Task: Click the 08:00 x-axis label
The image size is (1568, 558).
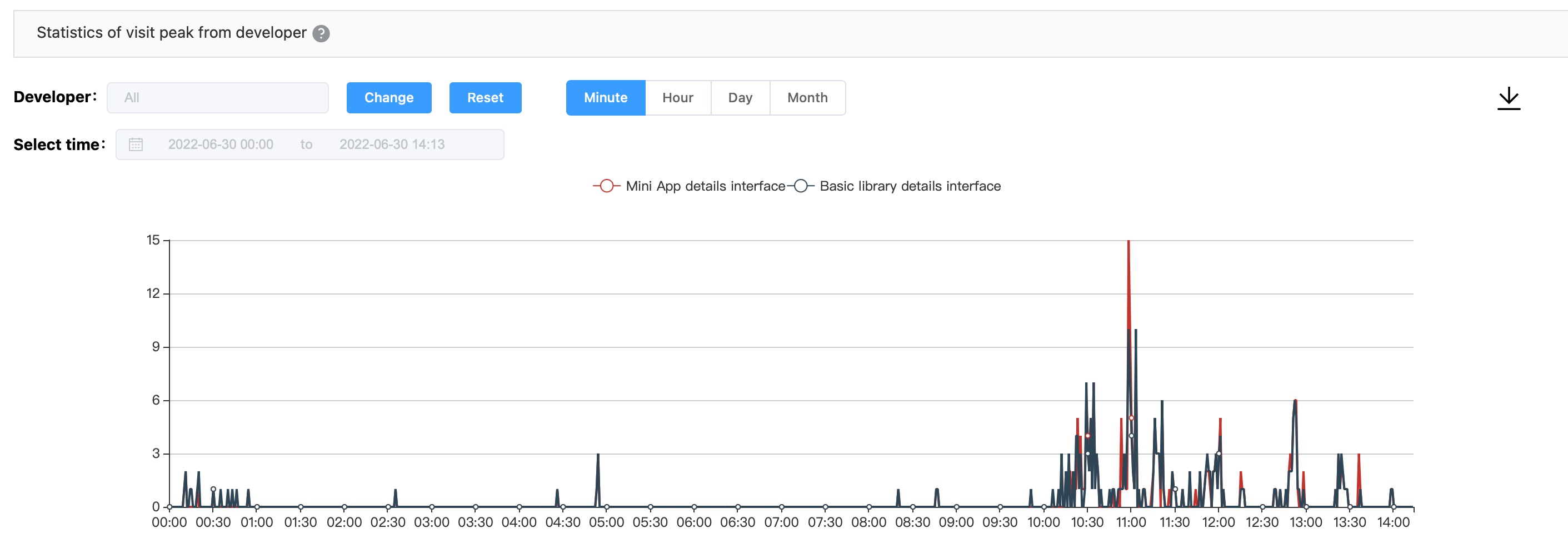Action: coord(868,522)
